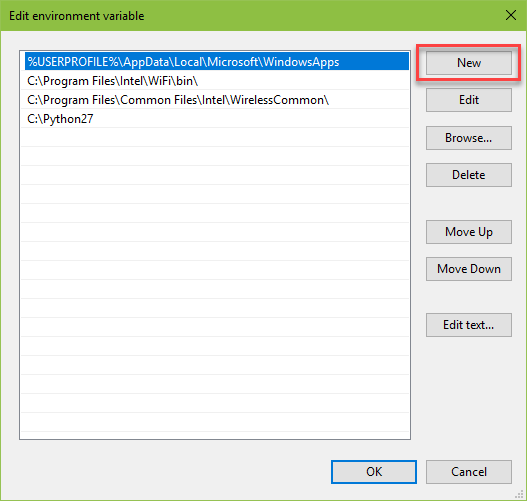Cancel the environment variable dialog
Viewport: 527px width, 501px height.
(x=469, y=472)
